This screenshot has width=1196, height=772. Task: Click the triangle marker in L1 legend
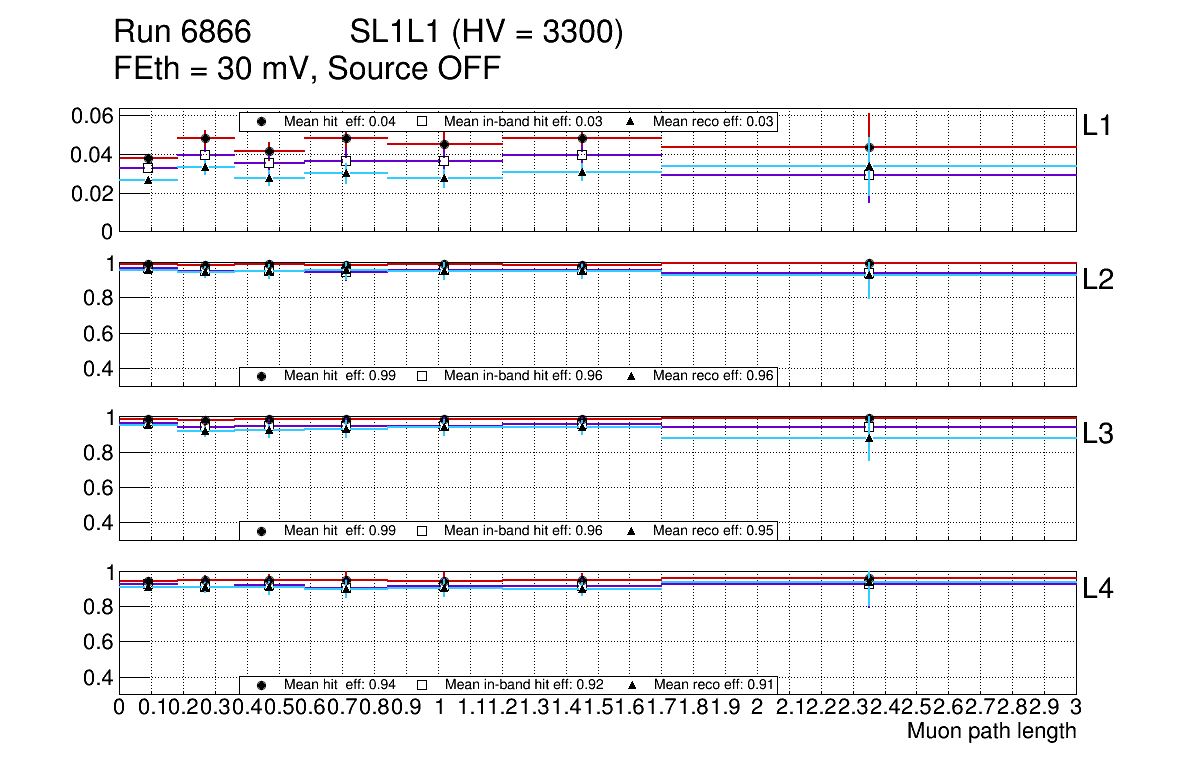click(x=632, y=122)
